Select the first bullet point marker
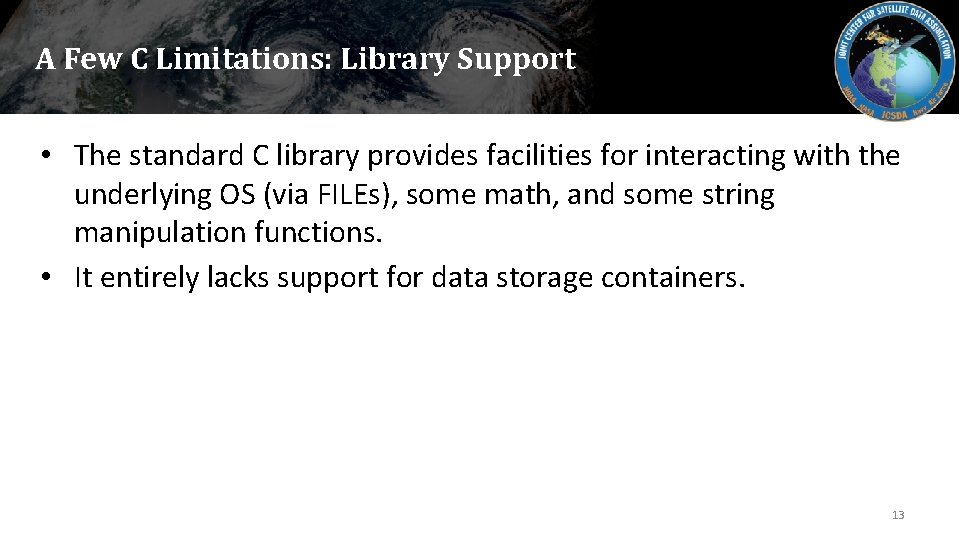This screenshot has height=540, width=960. [x=46, y=155]
